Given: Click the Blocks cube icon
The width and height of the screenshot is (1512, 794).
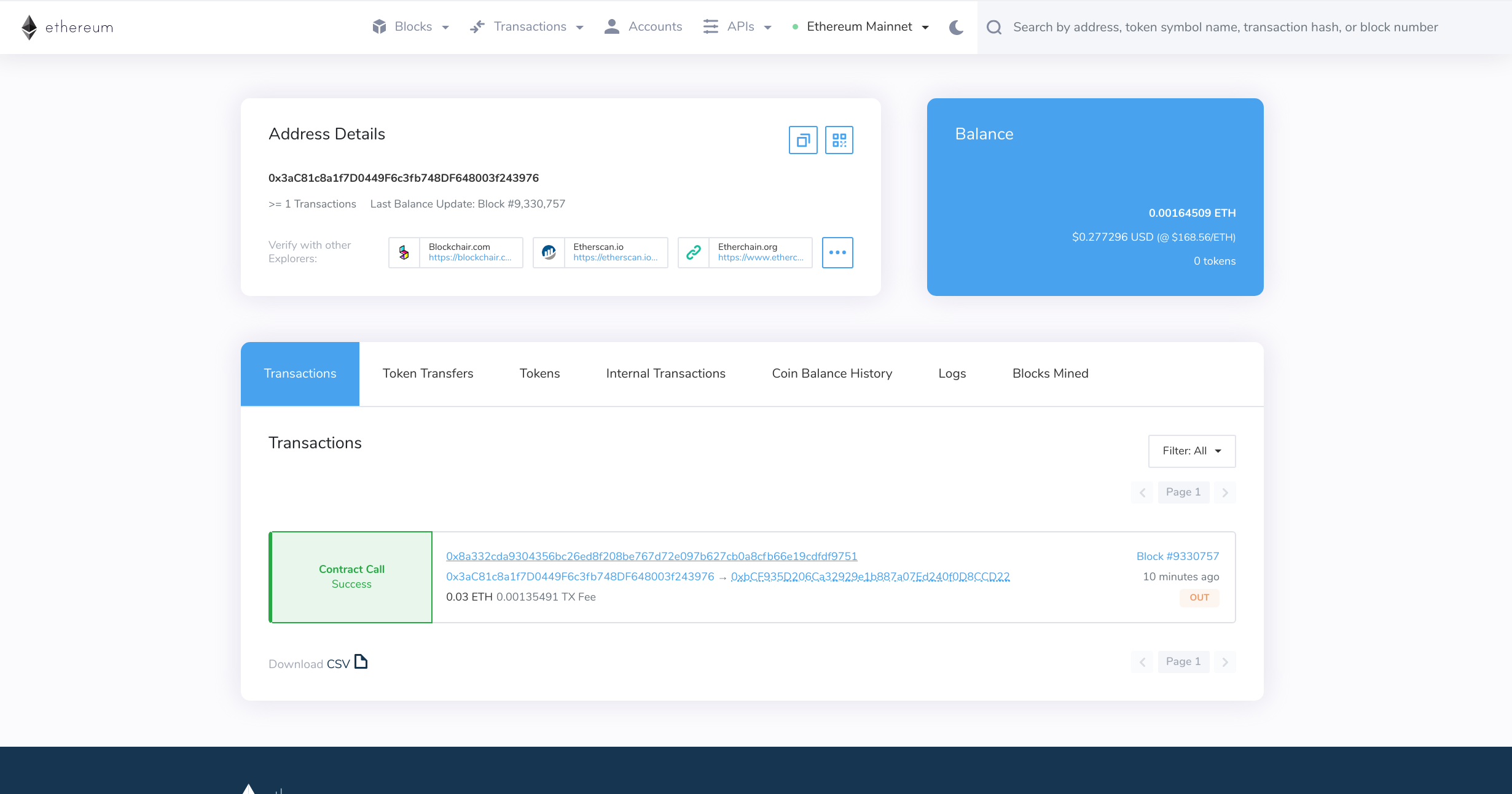Looking at the screenshot, I should (x=379, y=26).
